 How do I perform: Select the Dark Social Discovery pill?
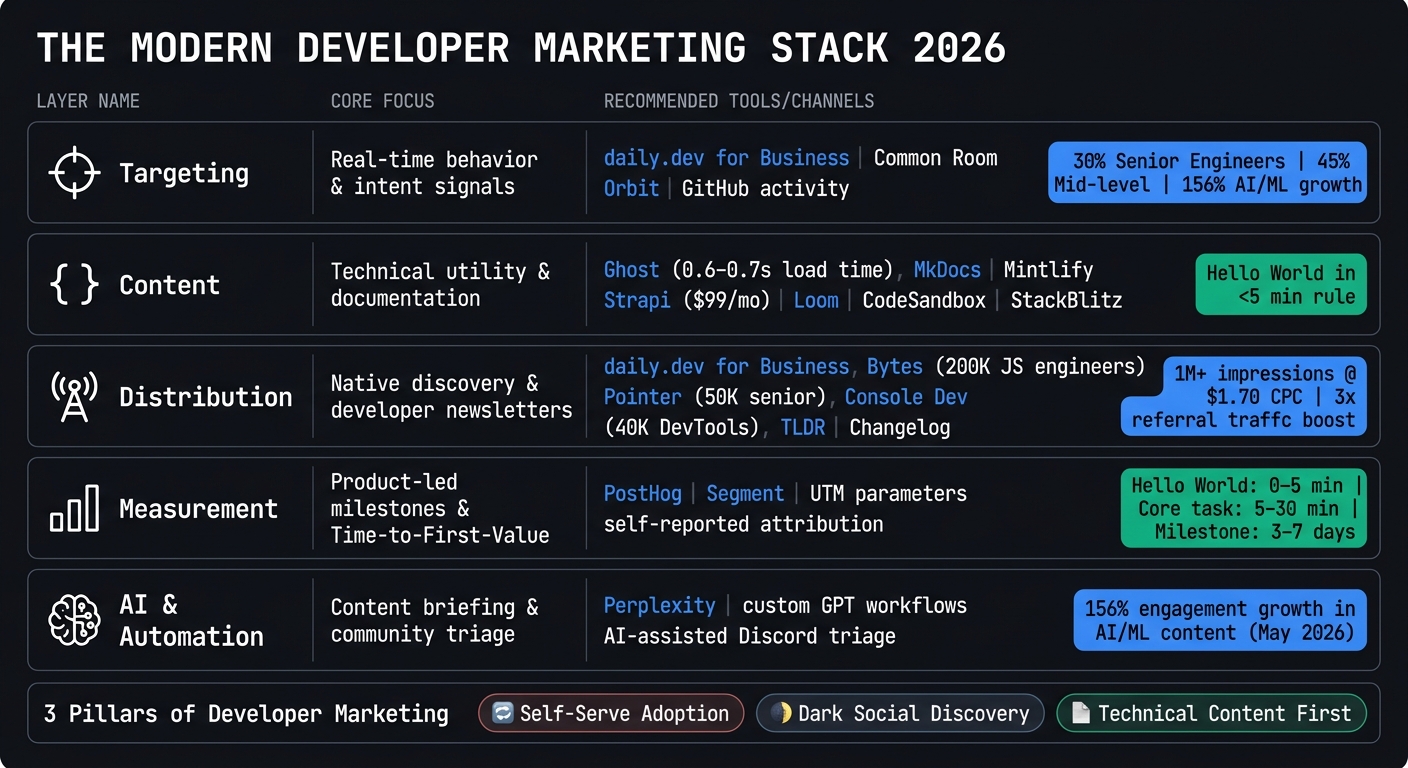tap(900, 713)
